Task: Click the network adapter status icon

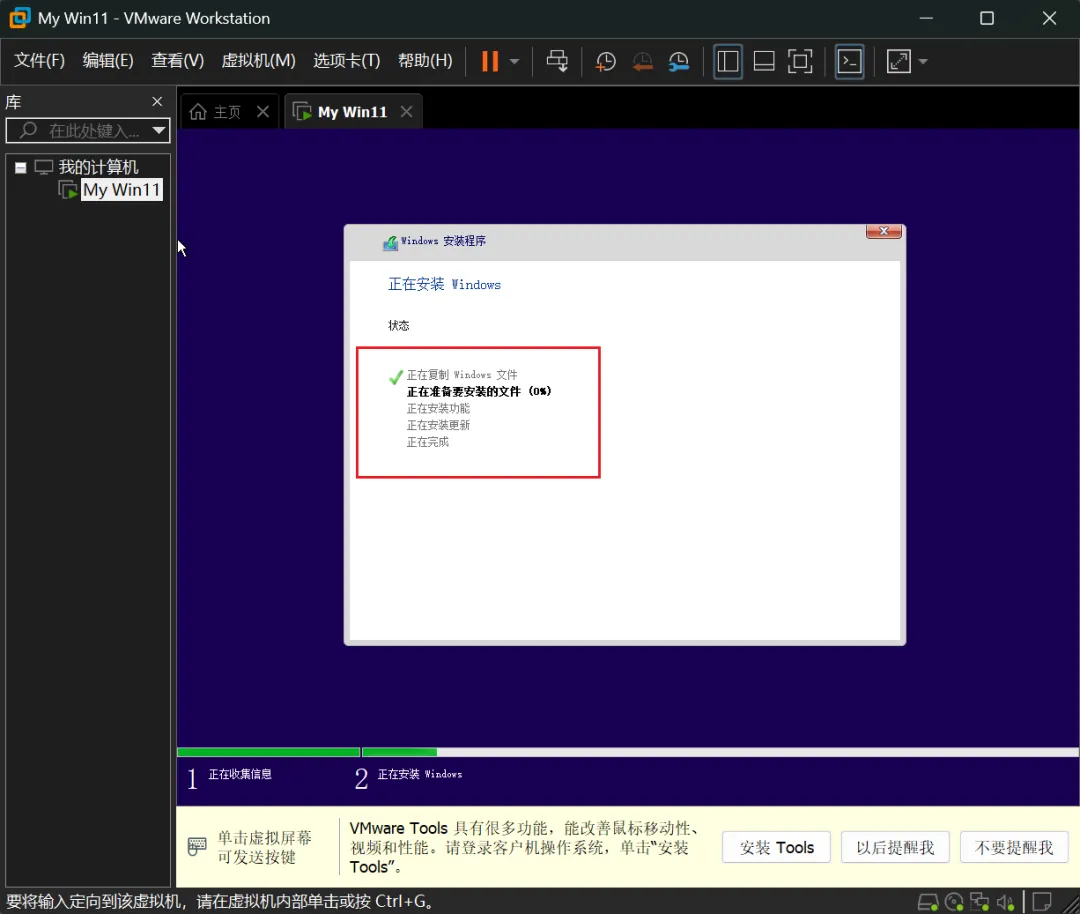Action: 979,902
